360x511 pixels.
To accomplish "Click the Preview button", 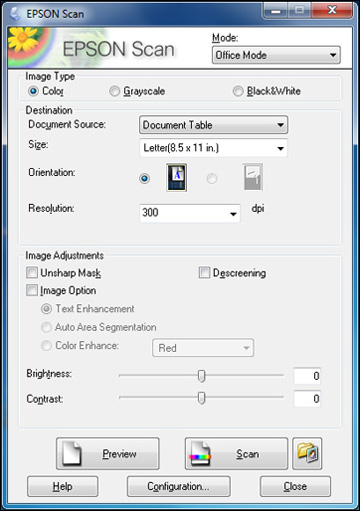I will pyautogui.click(x=108, y=454).
